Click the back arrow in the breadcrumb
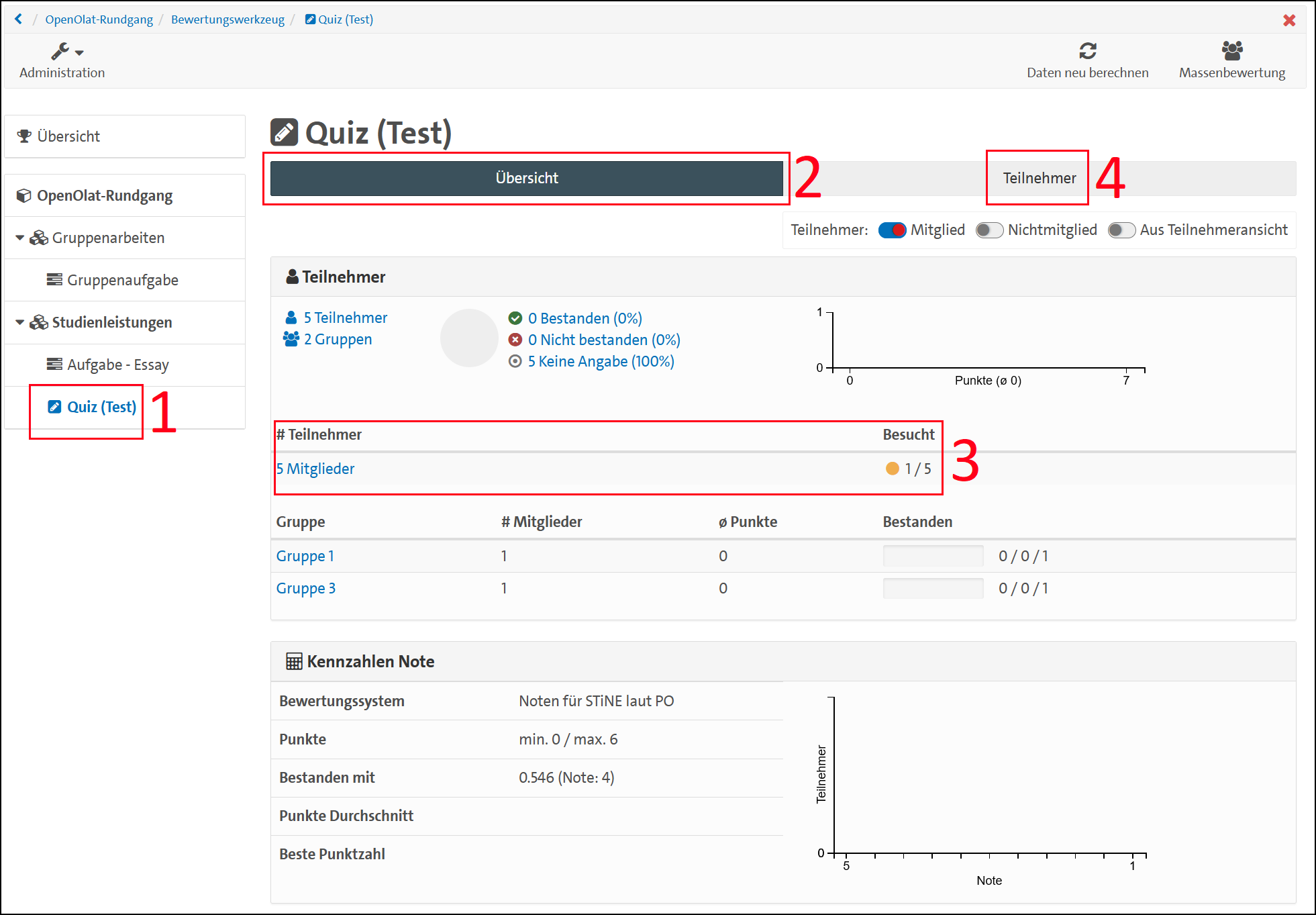Screen dimensions: 1316x915 point(18,19)
